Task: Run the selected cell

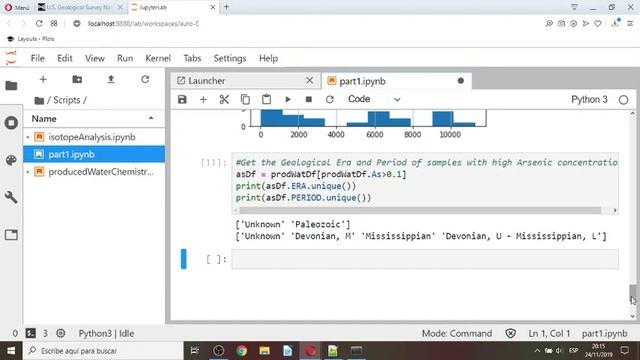Action: point(288,99)
